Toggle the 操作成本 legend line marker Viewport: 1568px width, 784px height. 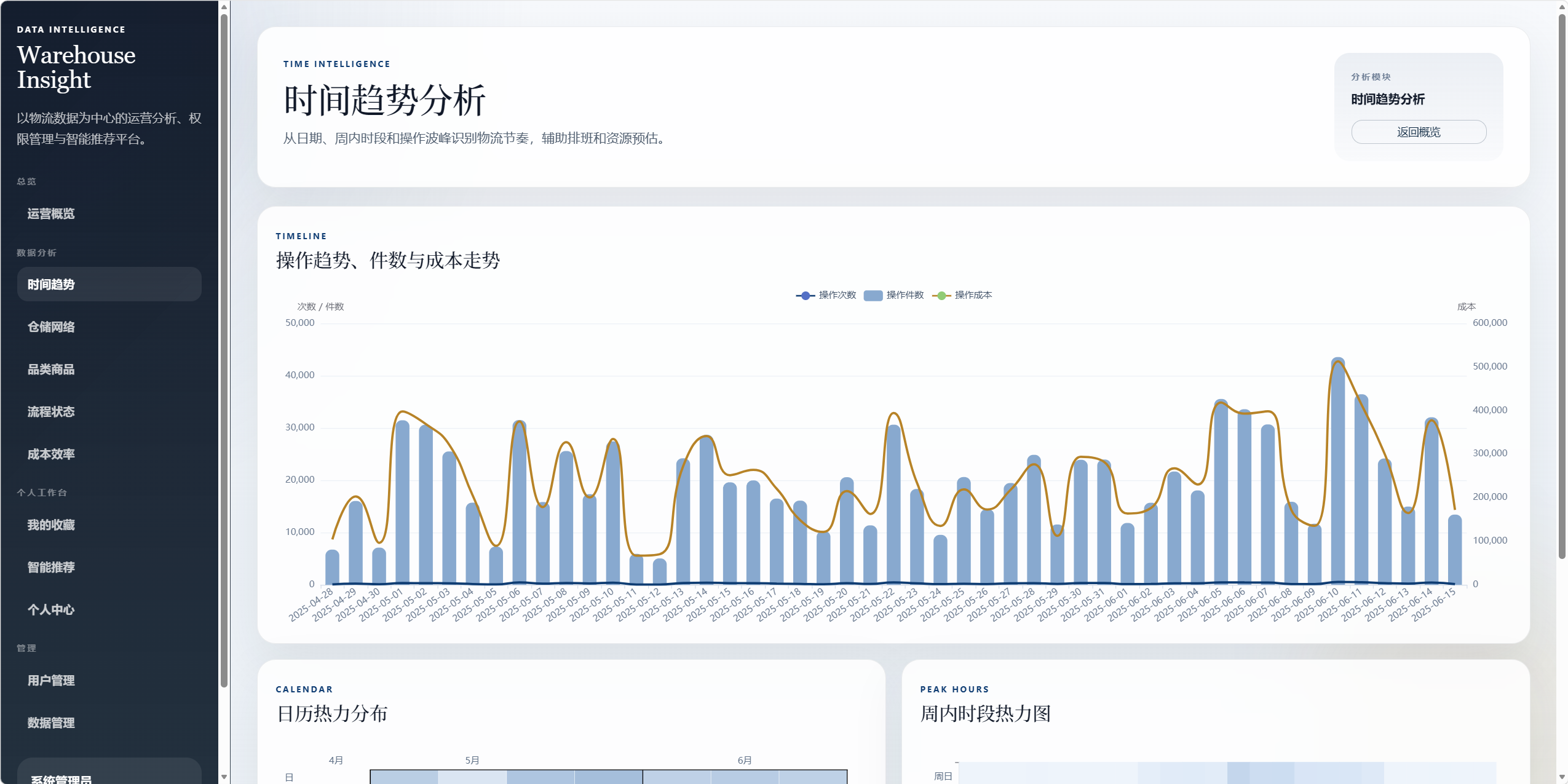pos(941,296)
